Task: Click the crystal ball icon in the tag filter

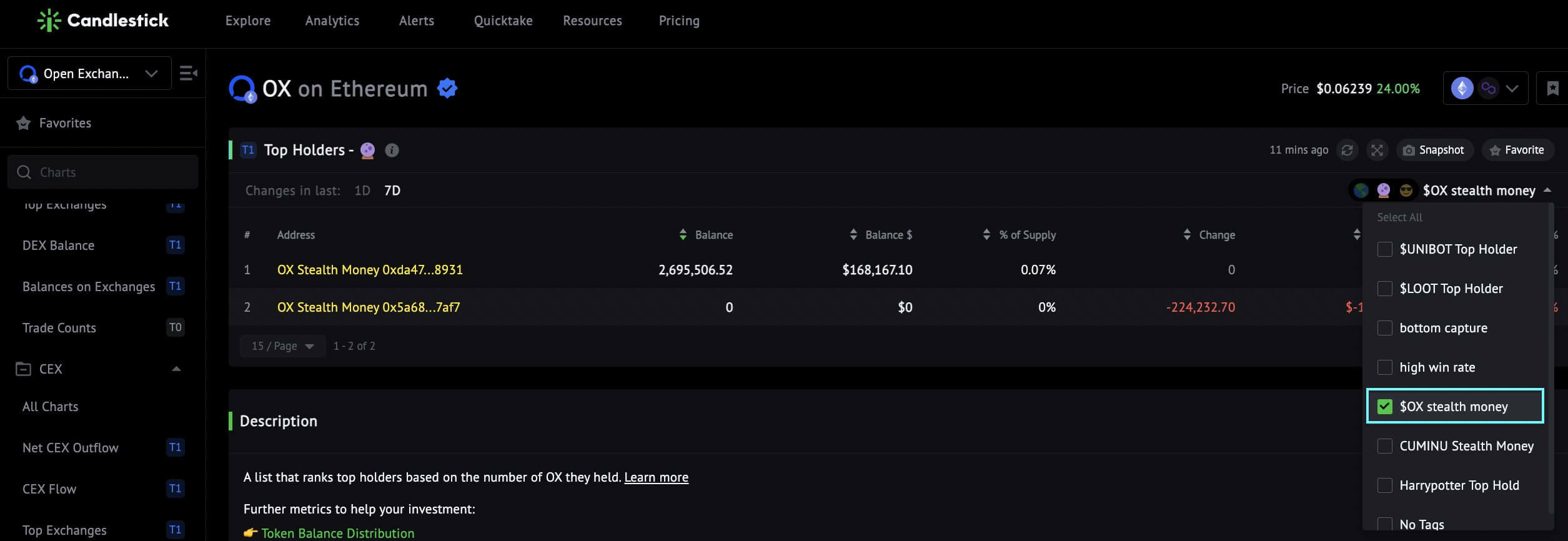Action: (1384, 191)
